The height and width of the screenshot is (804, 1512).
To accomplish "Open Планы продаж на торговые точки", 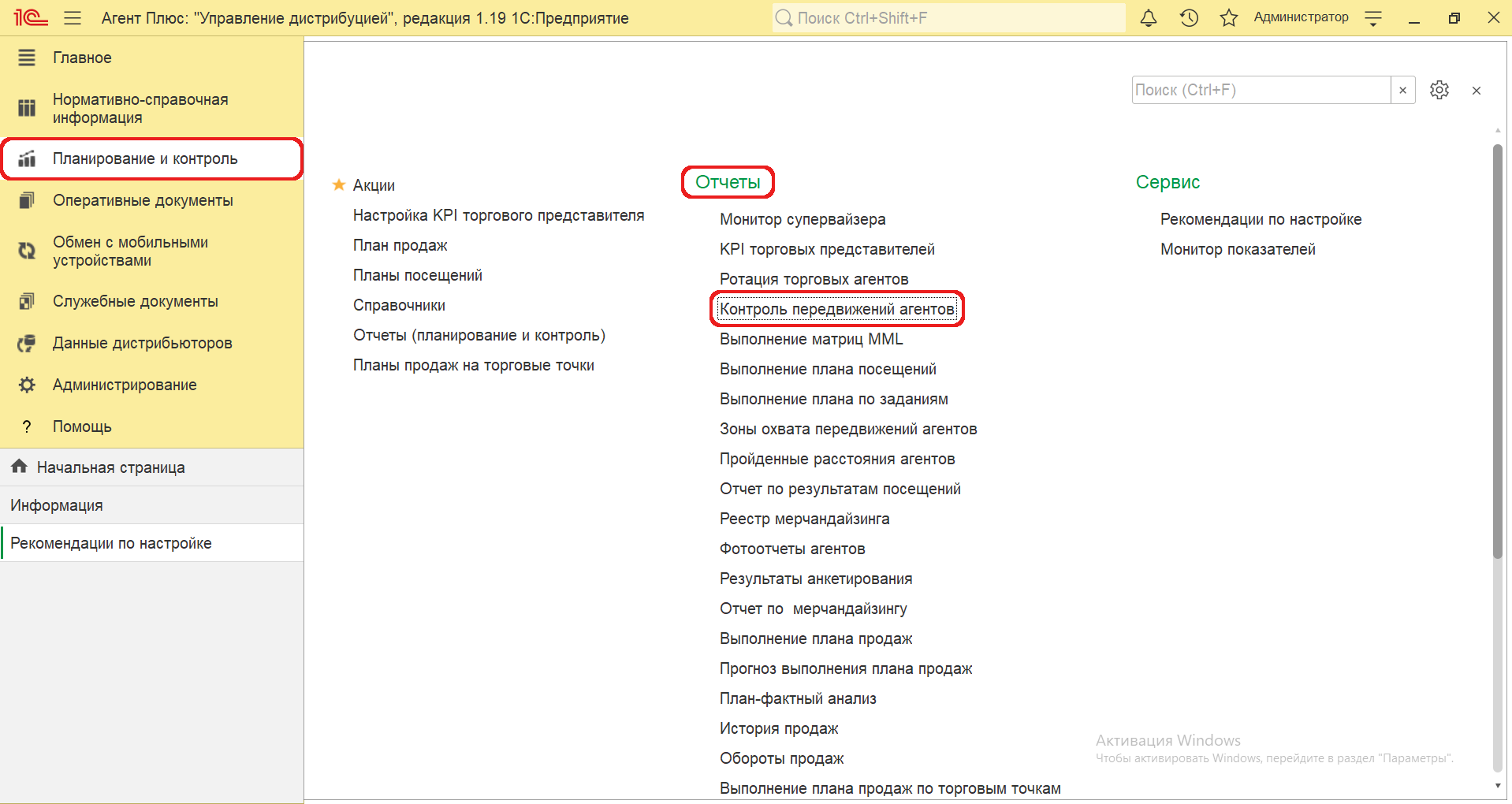I will [x=473, y=365].
